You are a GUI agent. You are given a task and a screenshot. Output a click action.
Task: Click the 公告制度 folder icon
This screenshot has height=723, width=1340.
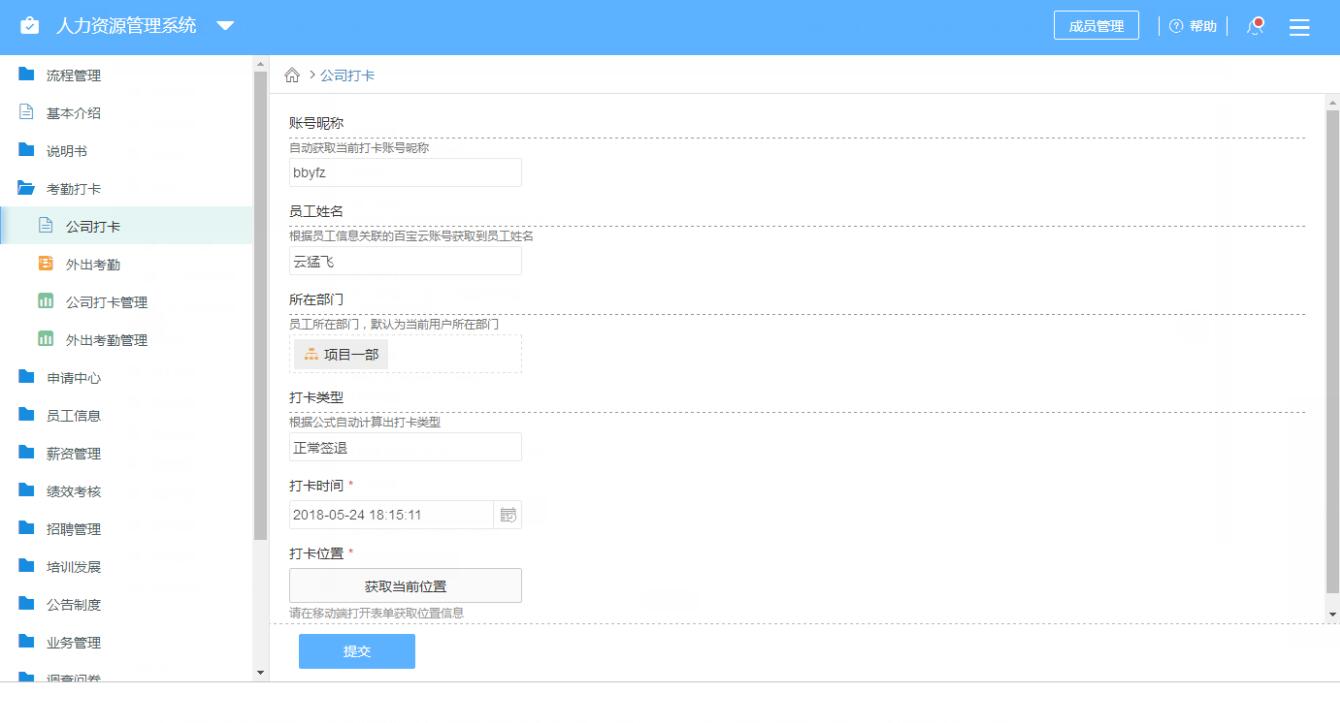click(x=28, y=605)
